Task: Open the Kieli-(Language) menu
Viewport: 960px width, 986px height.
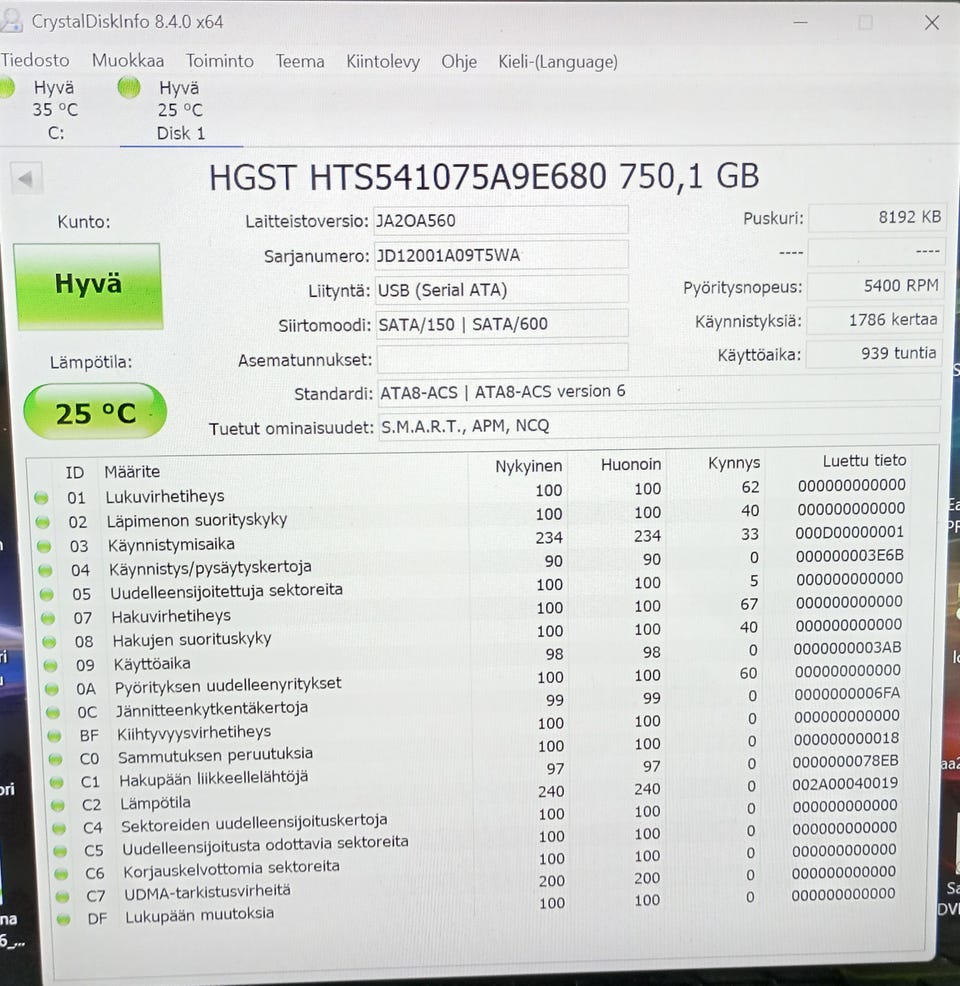Action: (x=558, y=62)
